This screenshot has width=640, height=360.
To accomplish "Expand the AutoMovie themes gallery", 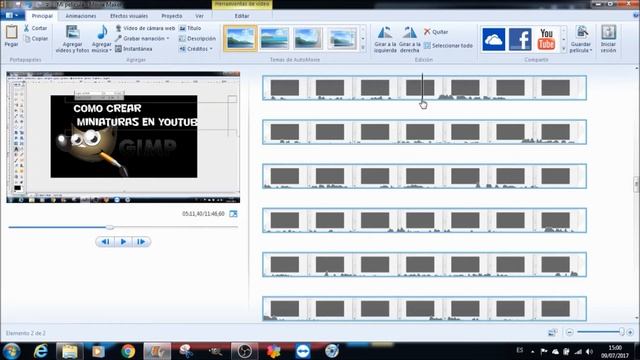I will 363,48.
